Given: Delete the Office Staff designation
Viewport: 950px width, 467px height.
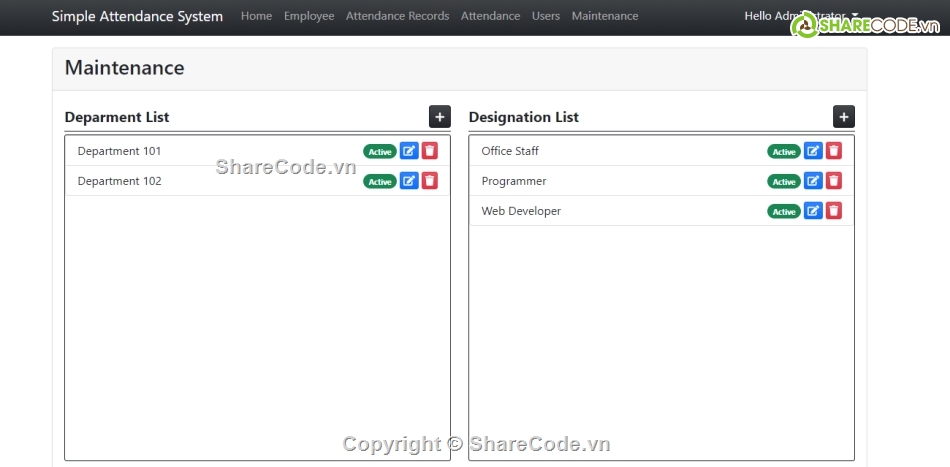Looking at the screenshot, I should click(834, 151).
